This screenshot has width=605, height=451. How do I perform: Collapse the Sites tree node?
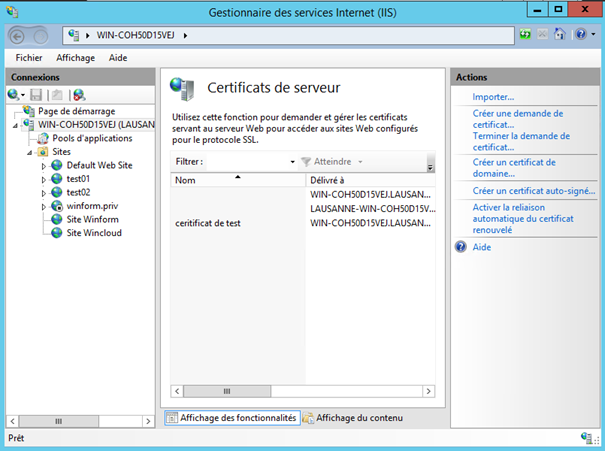click(30, 153)
